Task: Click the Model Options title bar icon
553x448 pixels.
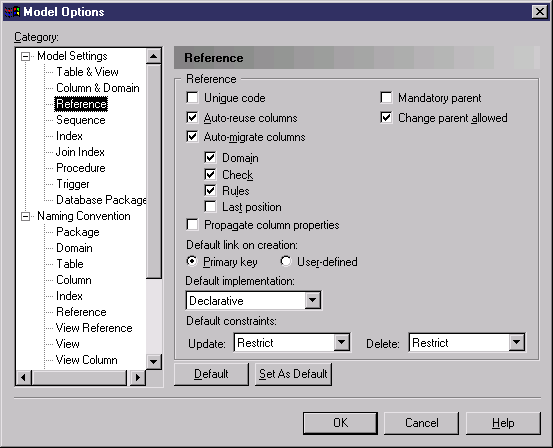Action: pyautogui.click(x=12, y=12)
